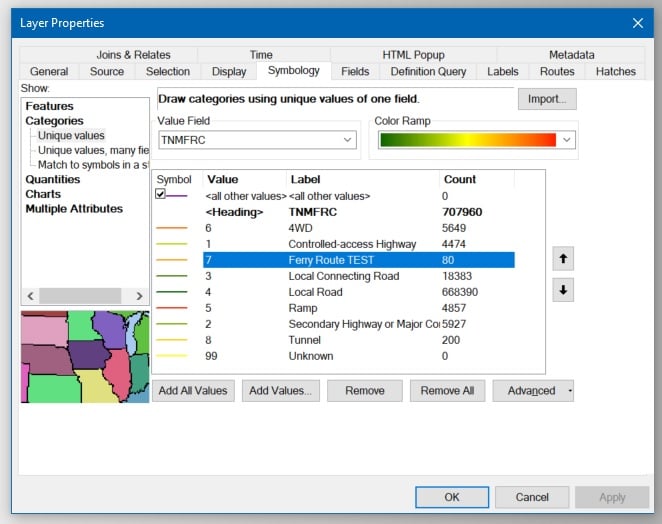
Task: Select Charts in the Show list
Action: [43, 194]
